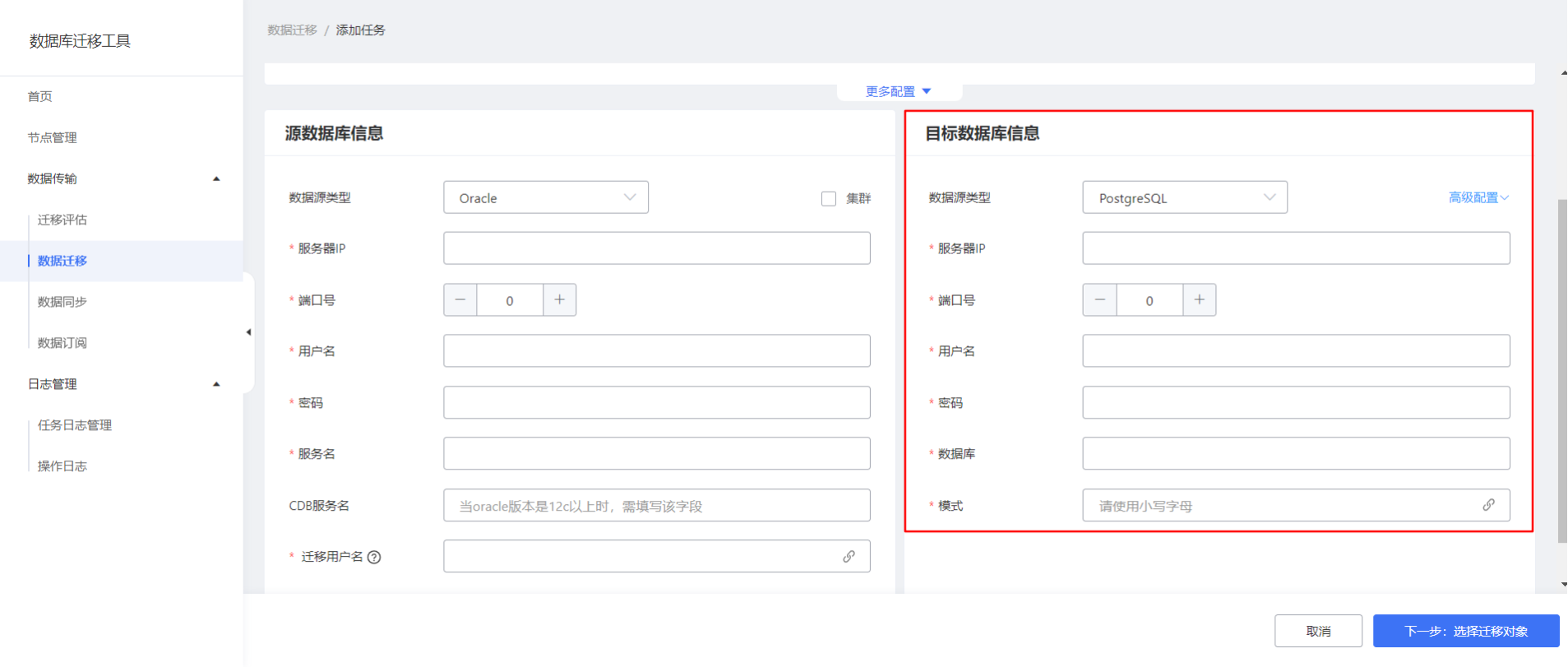Image resolution: width=1568 pixels, height=667 pixels.
Task: Open 节点管理 in the sidebar
Action: [53, 137]
